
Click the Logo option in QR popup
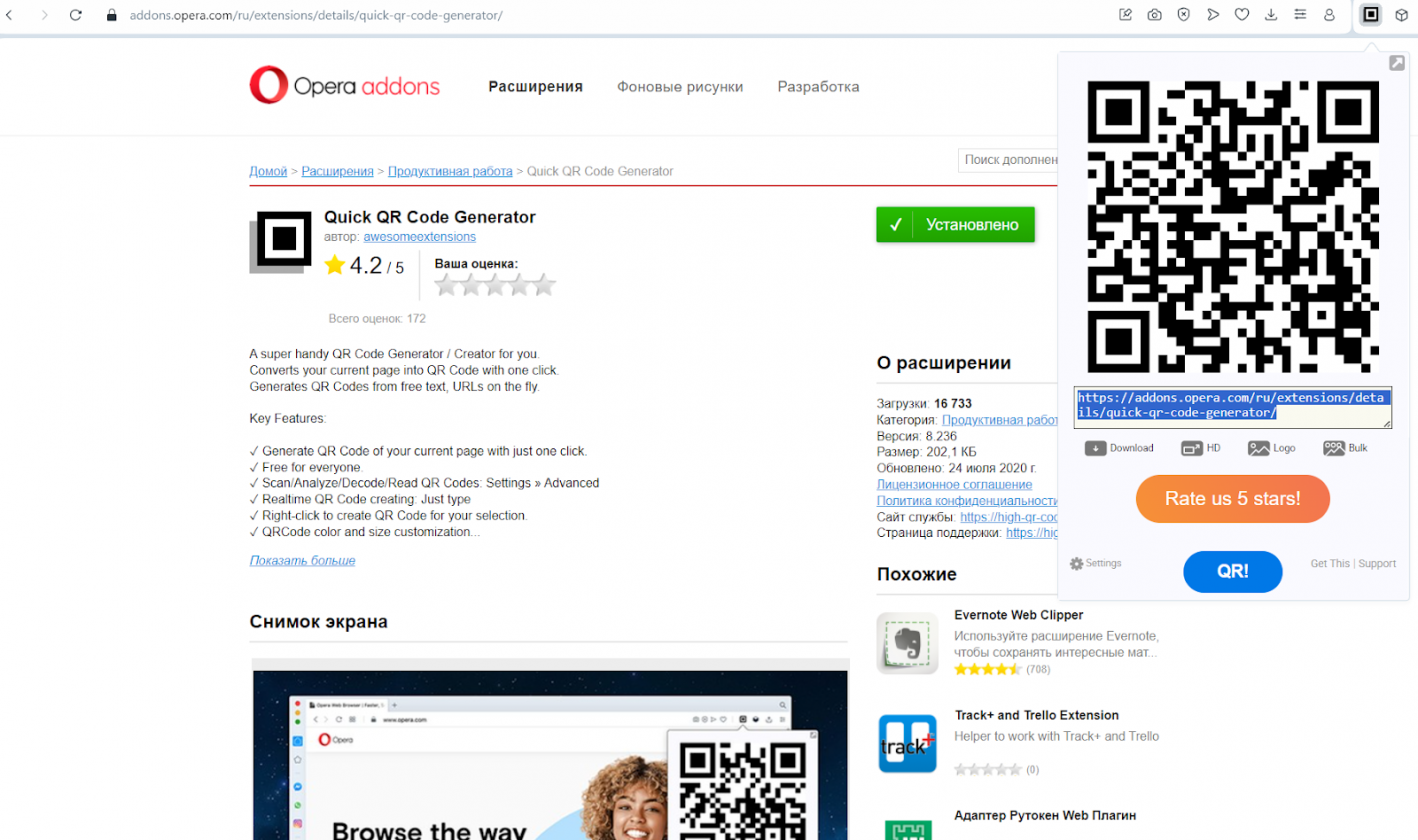pos(1271,448)
